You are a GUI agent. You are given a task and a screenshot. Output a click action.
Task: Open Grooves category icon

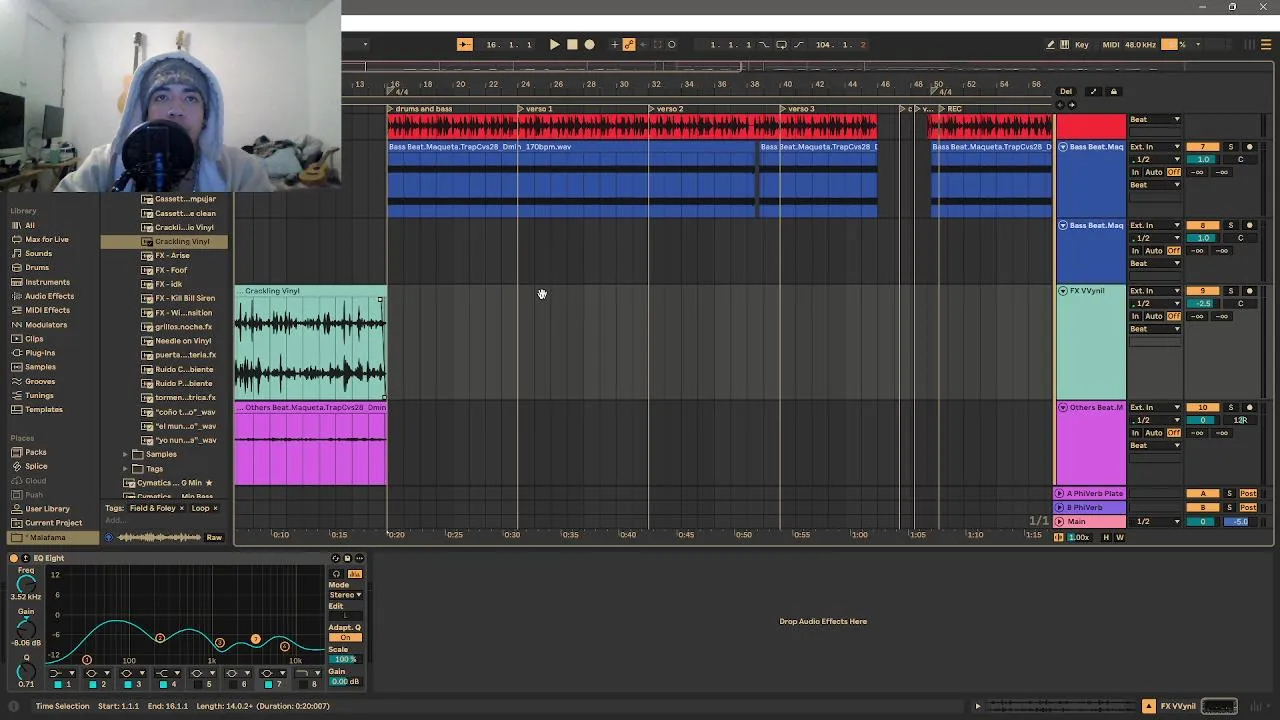16,381
